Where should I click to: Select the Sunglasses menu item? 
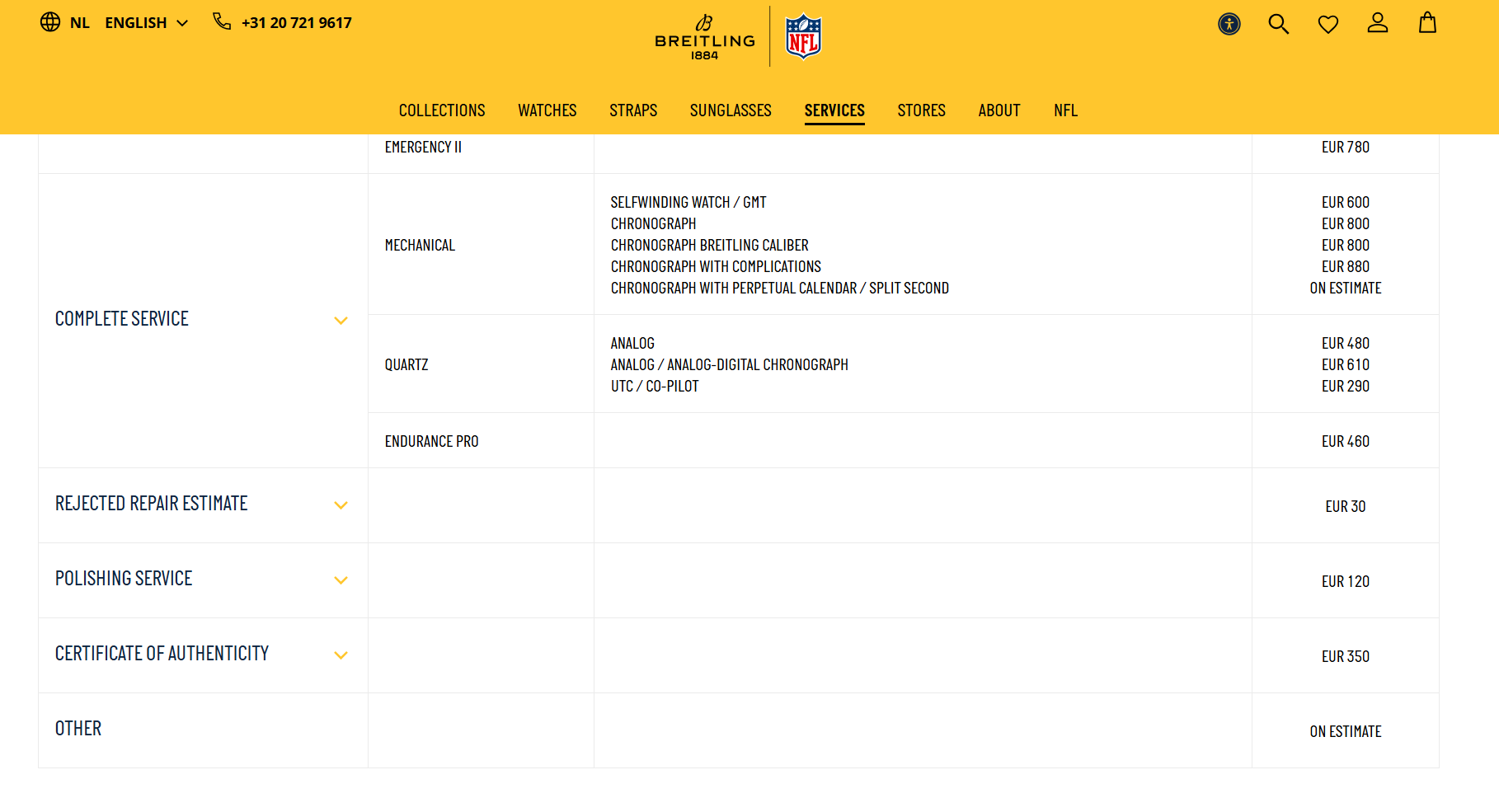coord(731,110)
